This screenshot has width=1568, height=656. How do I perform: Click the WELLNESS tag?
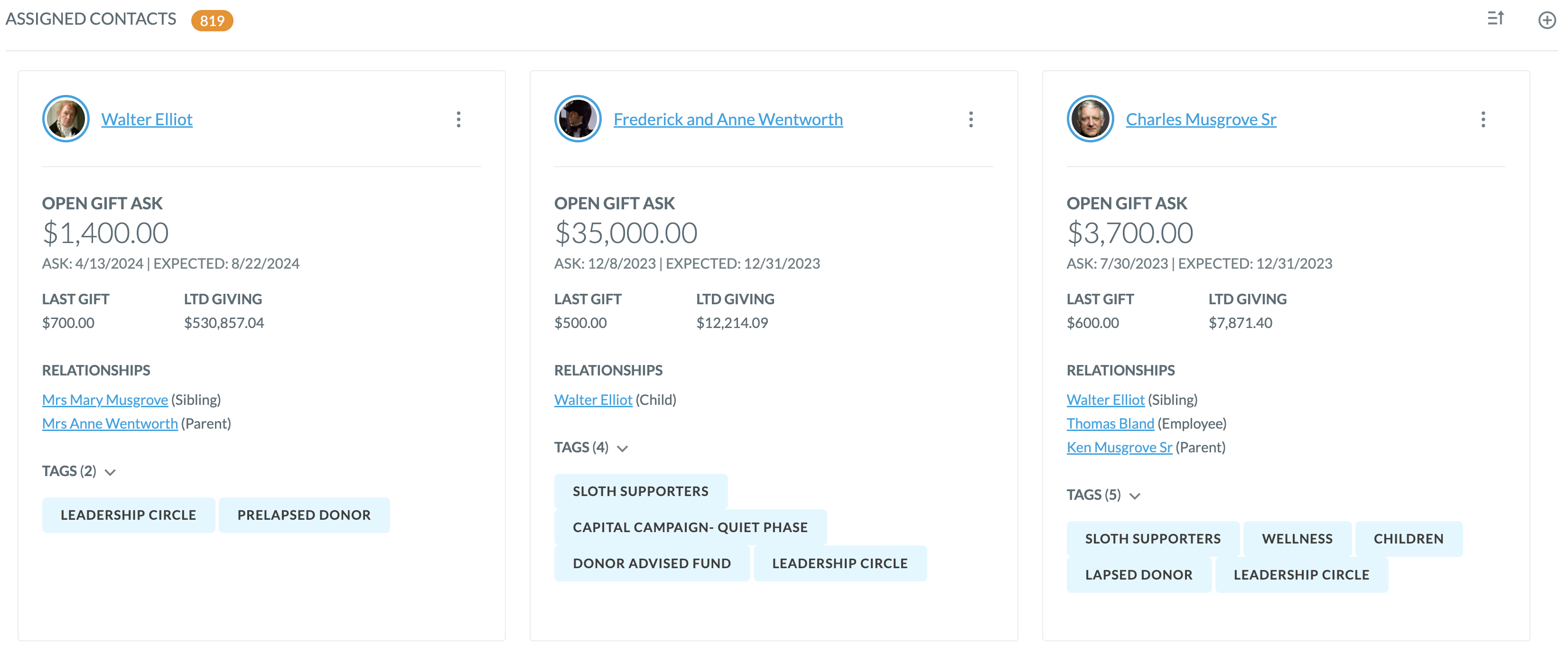pos(1297,539)
